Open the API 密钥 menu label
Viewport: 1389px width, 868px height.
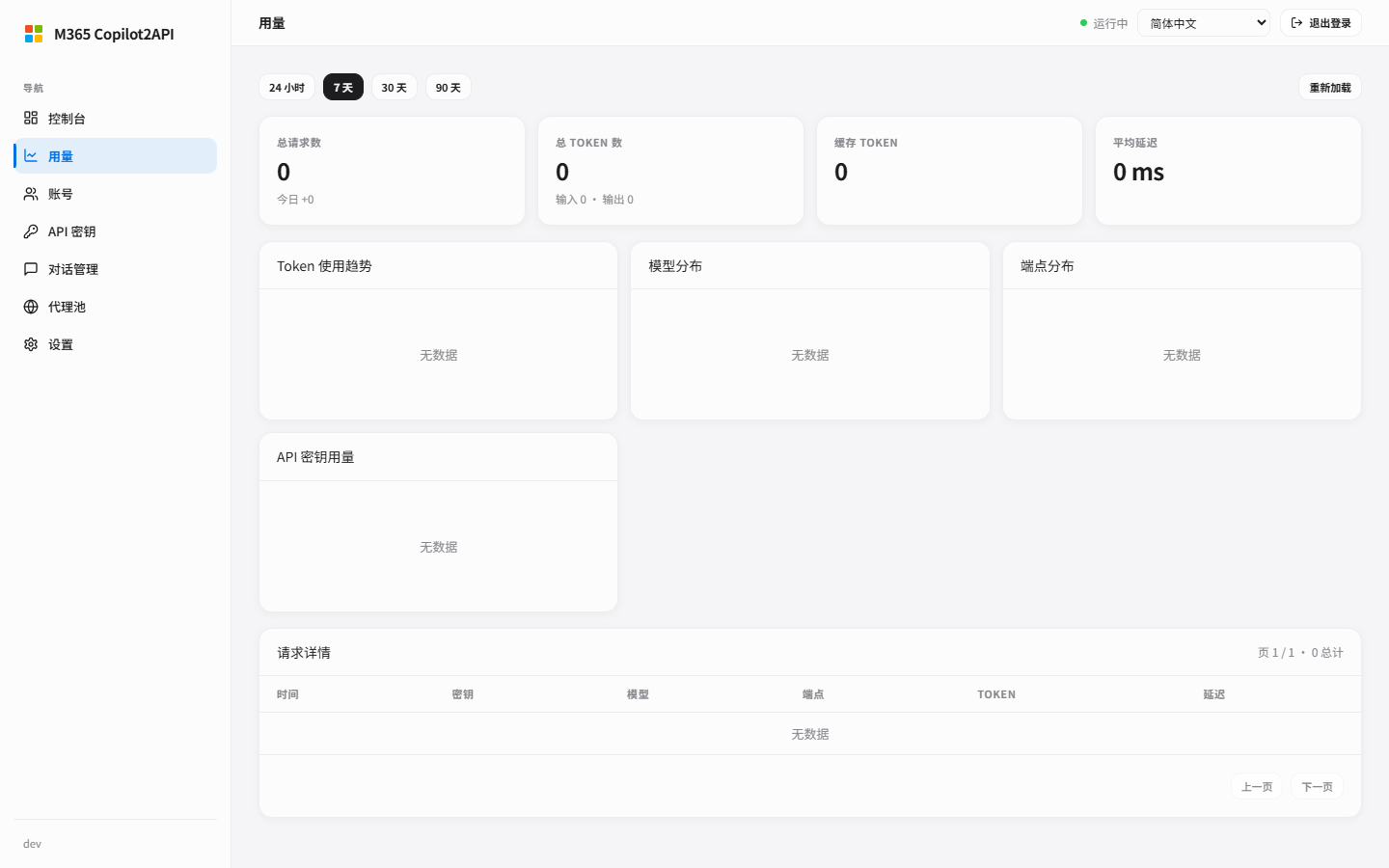click(72, 231)
